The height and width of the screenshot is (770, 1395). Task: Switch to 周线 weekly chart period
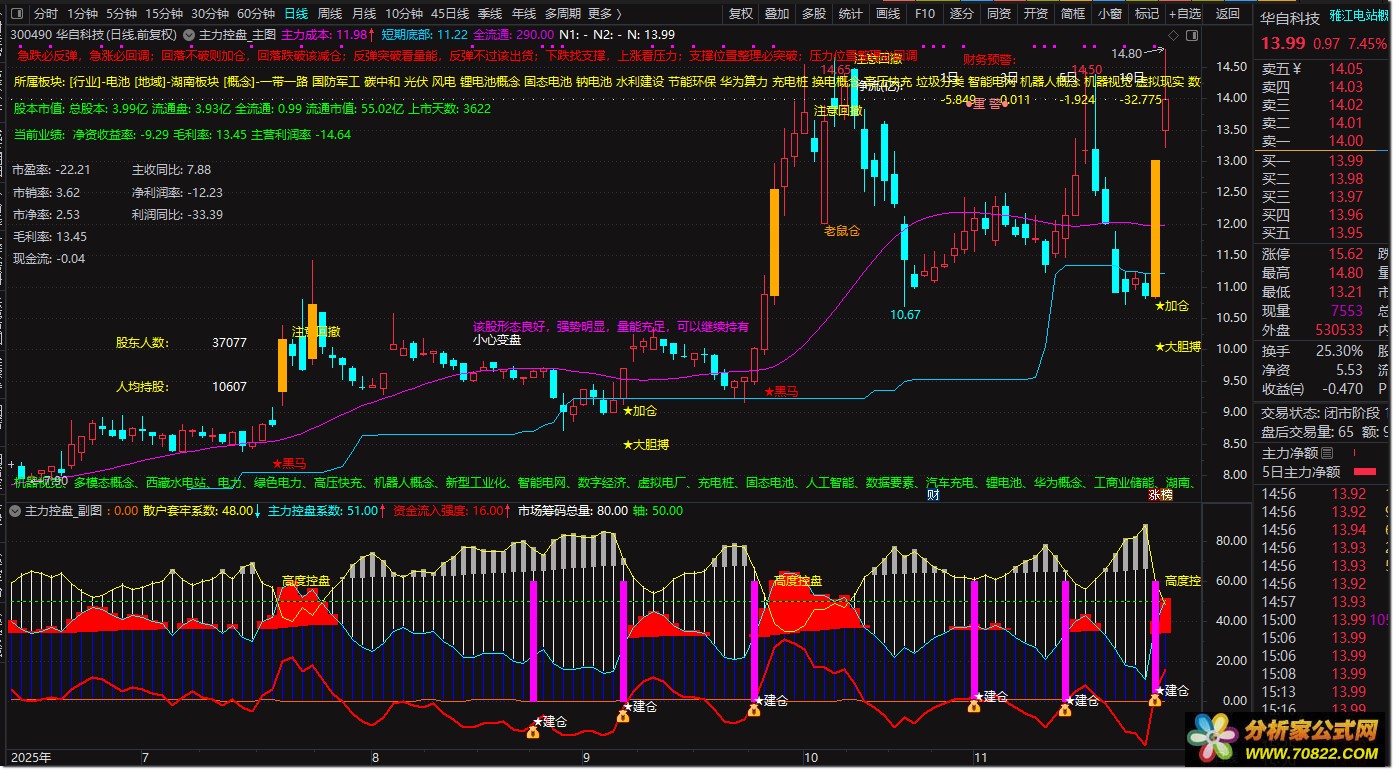[x=330, y=14]
